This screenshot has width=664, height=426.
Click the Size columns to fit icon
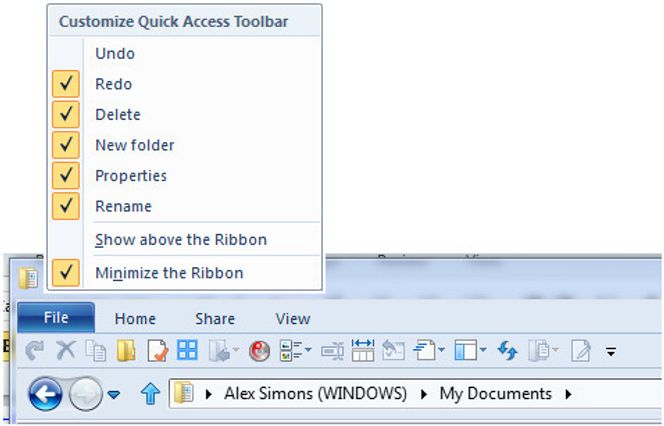point(363,350)
